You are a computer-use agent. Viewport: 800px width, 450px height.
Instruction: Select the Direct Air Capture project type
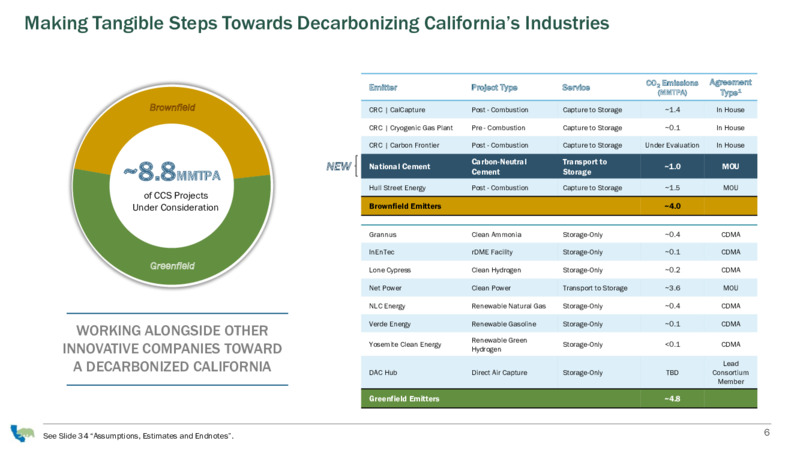(499, 372)
